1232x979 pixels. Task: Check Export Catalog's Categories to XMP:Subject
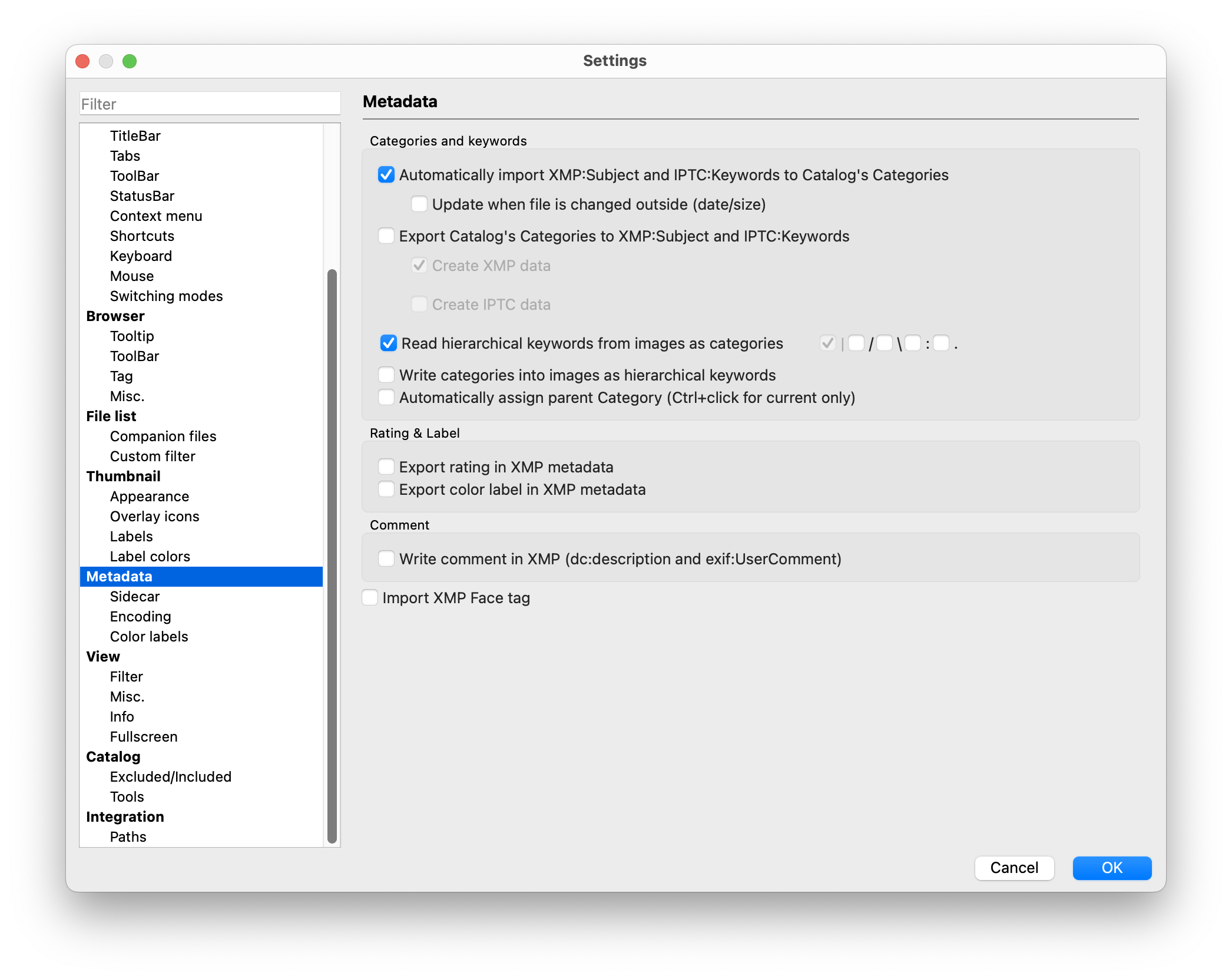click(386, 236)
